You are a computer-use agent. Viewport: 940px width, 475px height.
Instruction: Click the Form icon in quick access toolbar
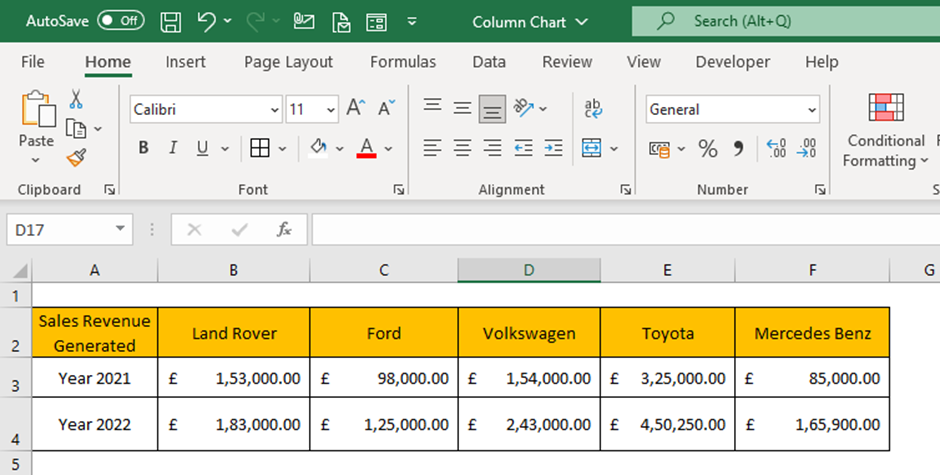pyautogui.click(x=376, y=22)
